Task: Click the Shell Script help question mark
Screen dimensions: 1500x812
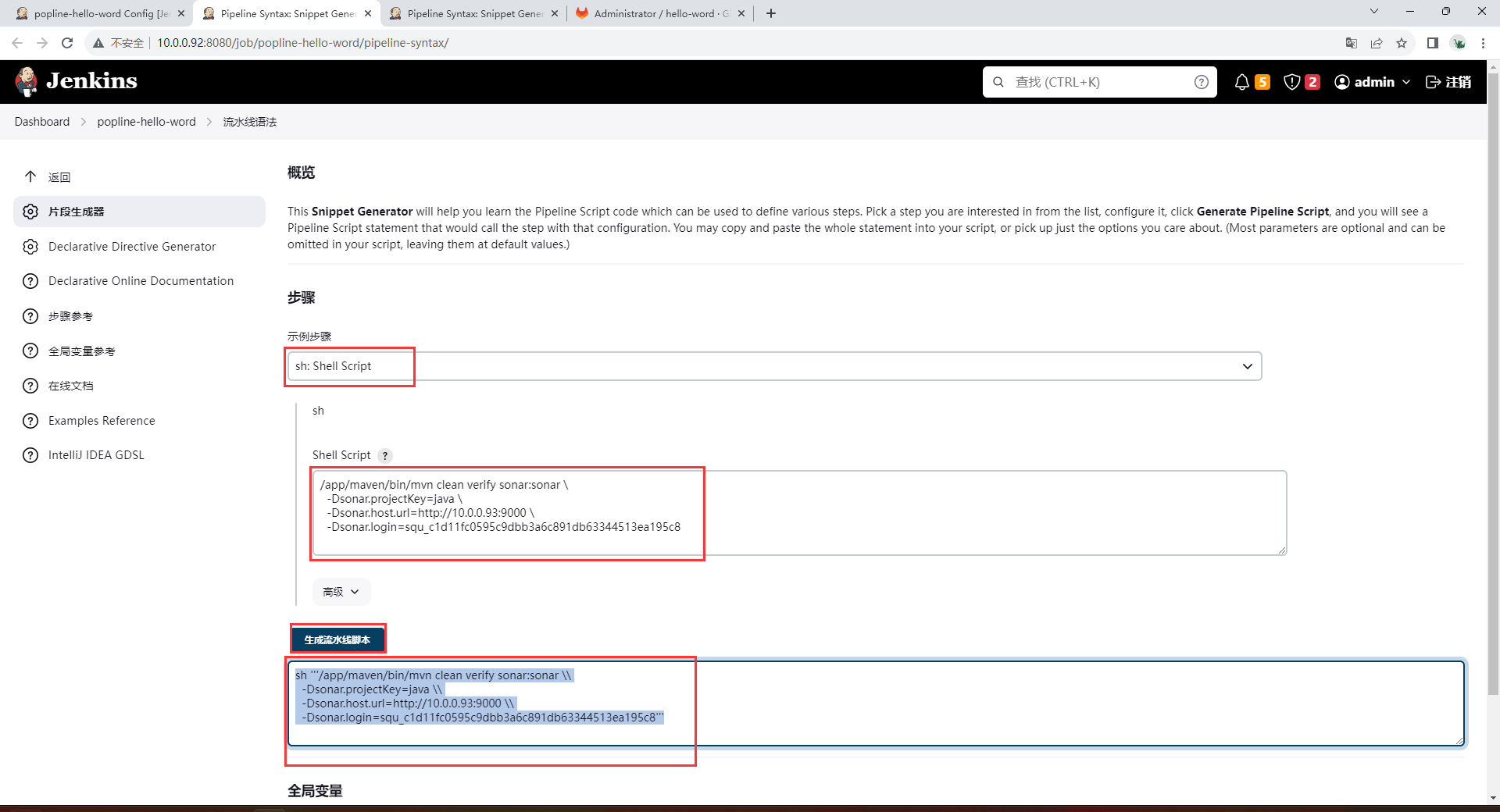Action: click(x=384, y=456)
